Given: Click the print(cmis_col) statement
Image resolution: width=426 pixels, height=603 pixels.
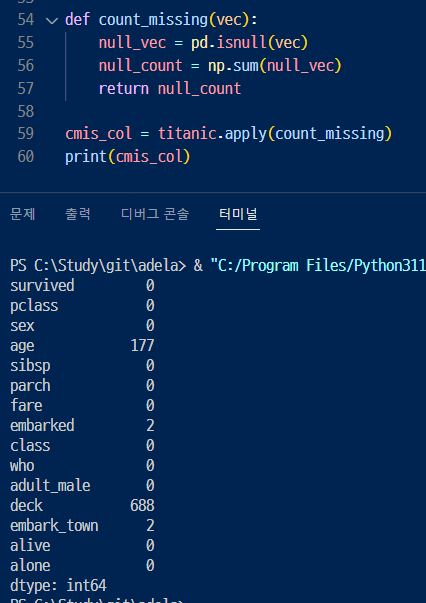Looking at the screenshot, I should (x=128, y=157).
